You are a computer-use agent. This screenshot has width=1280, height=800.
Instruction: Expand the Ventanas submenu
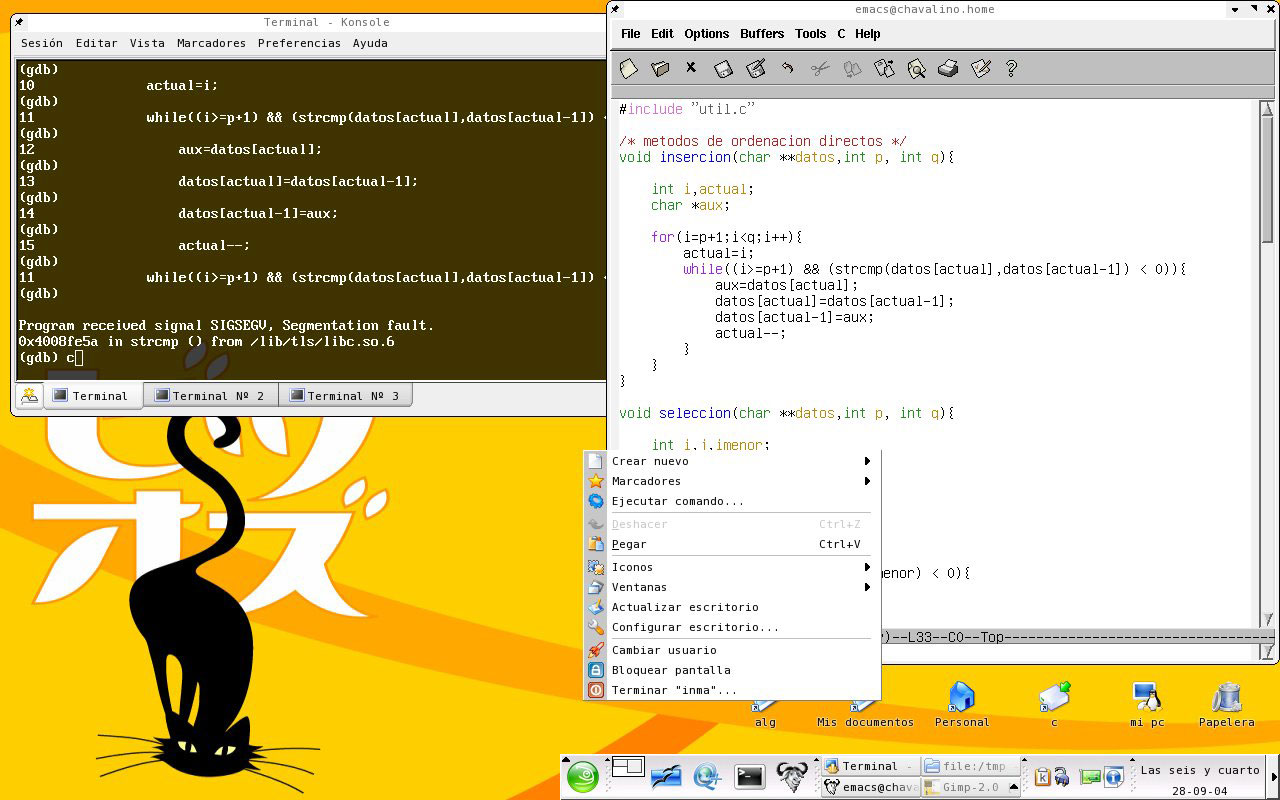732,587
